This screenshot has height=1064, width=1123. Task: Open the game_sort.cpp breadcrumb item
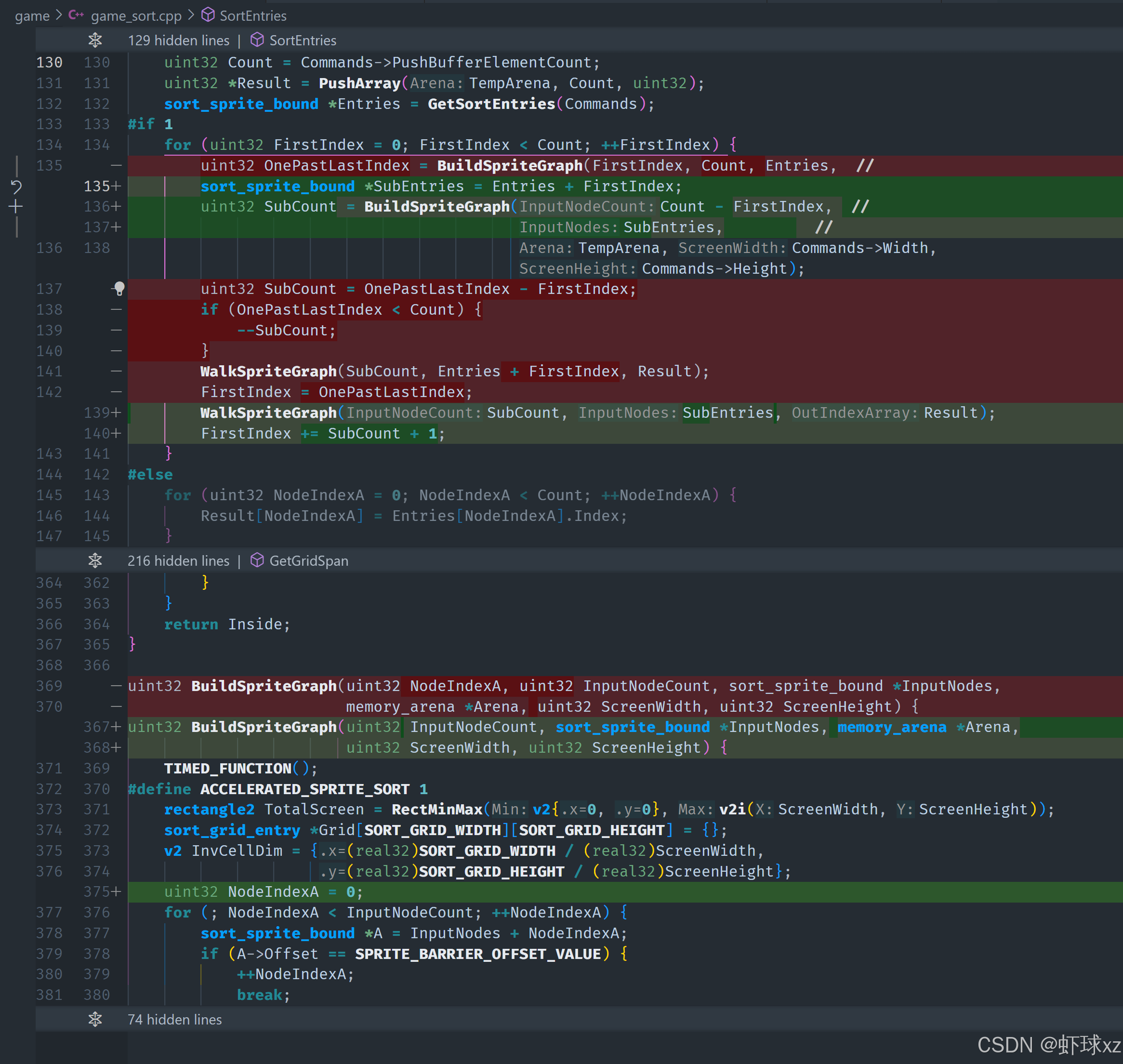point(136,16)
